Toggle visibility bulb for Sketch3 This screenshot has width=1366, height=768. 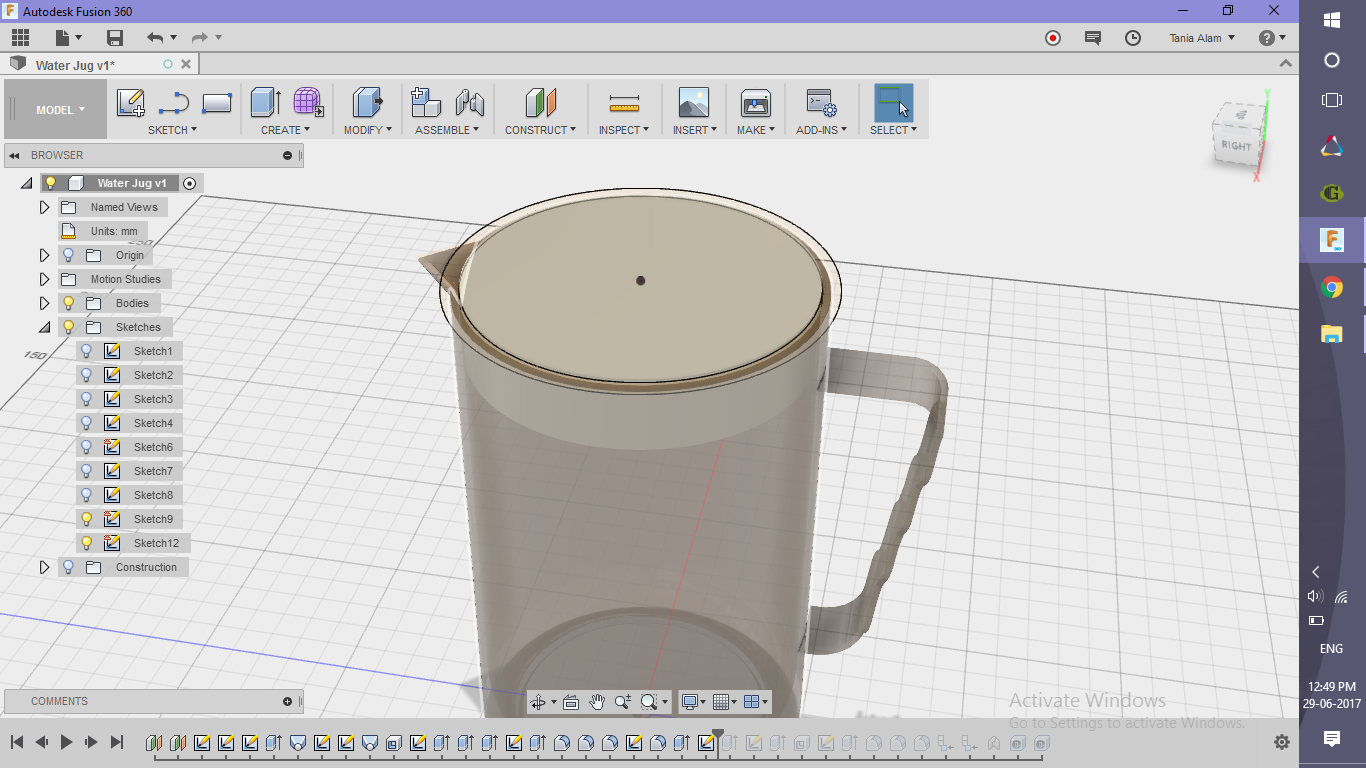point(87,399)
